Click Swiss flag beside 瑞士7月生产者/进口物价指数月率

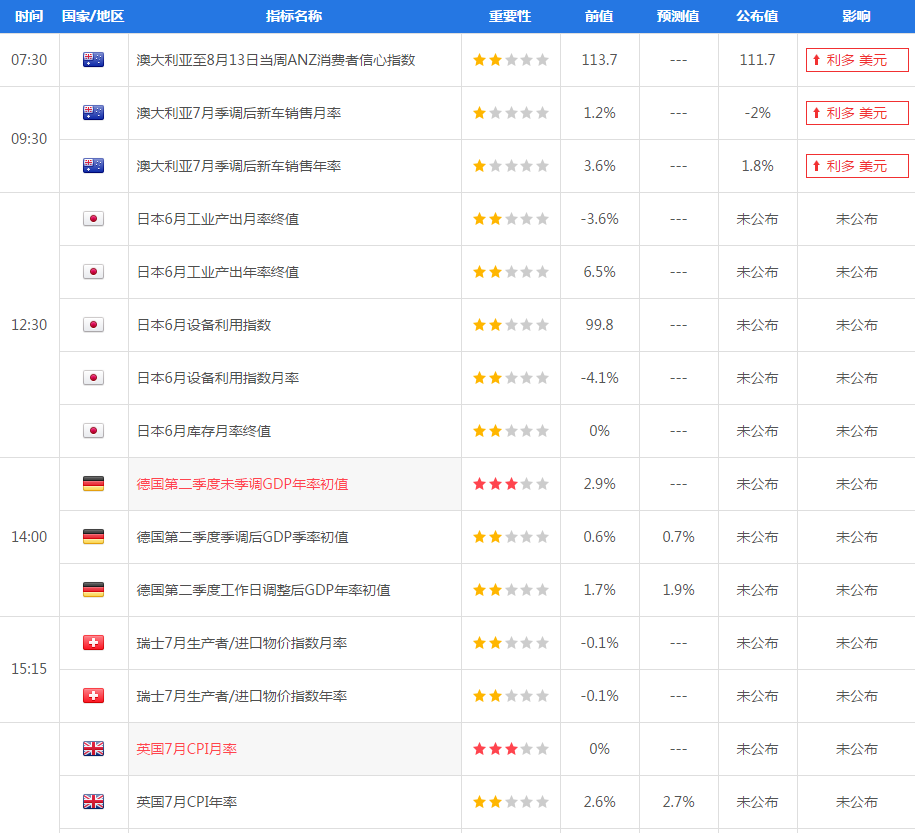[x=93, y=643]
